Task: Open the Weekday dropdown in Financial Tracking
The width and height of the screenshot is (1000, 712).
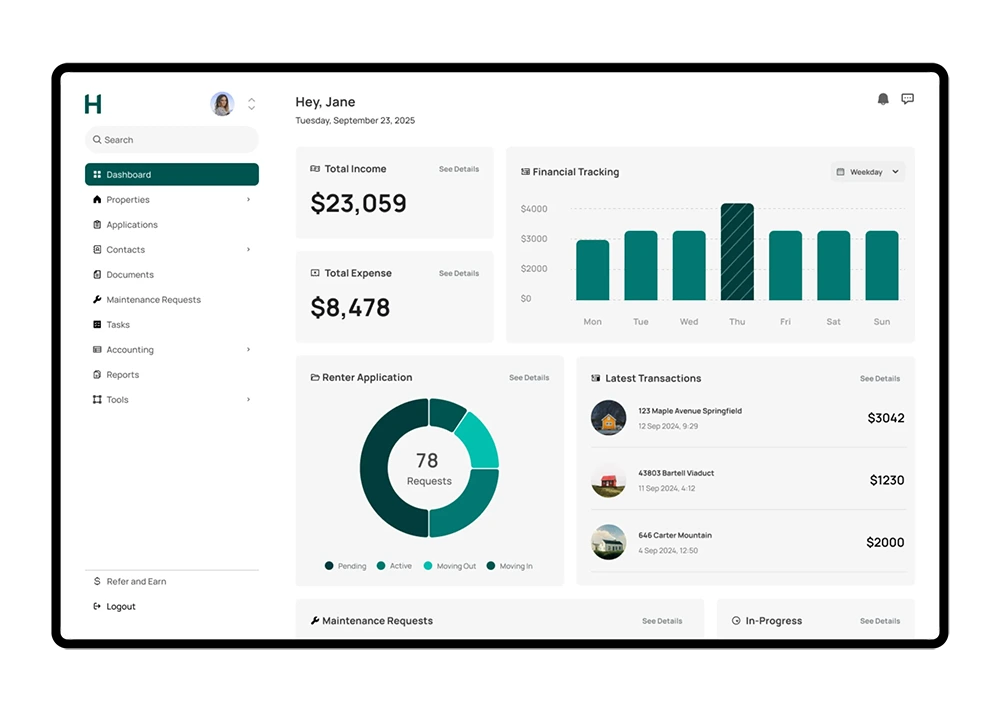Action: (868, 172)
